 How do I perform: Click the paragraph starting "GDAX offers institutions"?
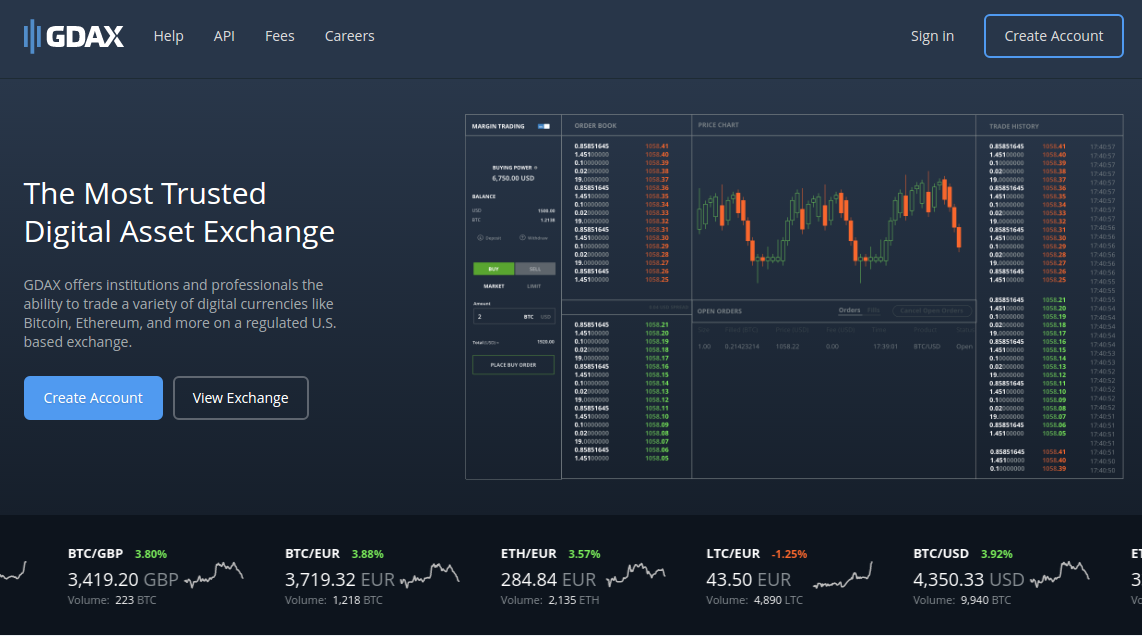point(180,313)
